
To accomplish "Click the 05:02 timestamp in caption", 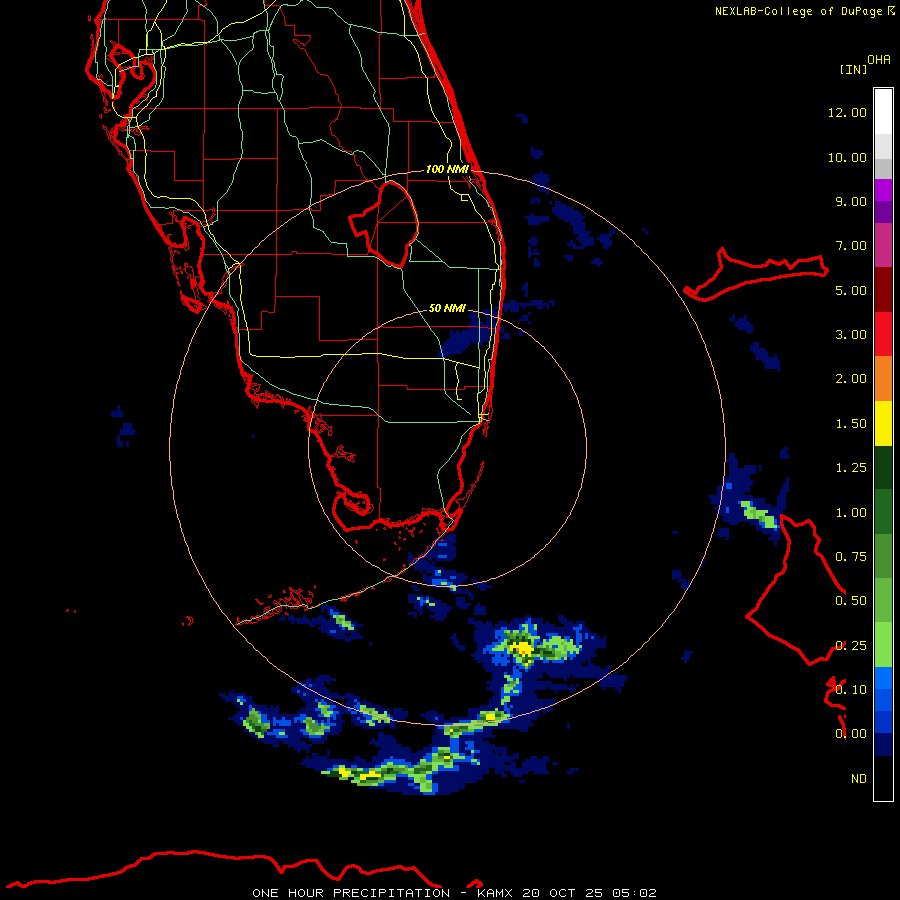I will (x=634, y=893).
